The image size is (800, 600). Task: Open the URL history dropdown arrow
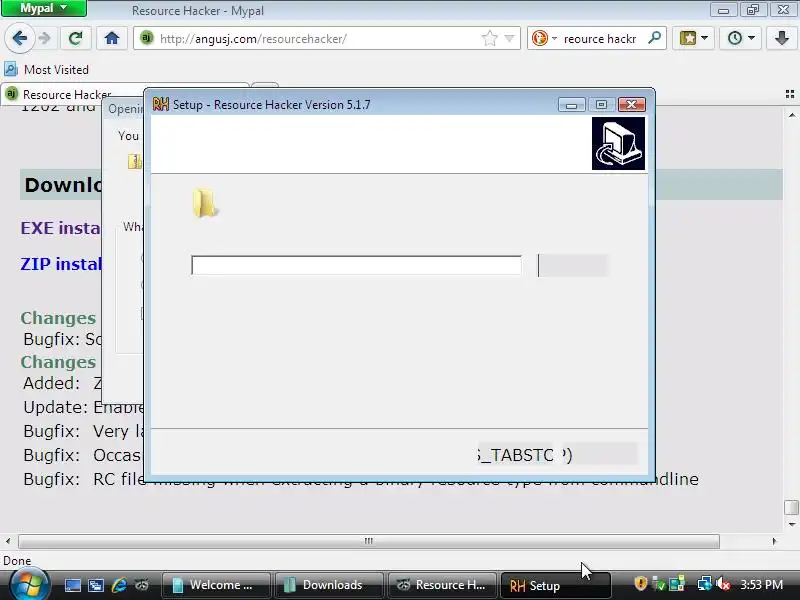click(509, 38)
